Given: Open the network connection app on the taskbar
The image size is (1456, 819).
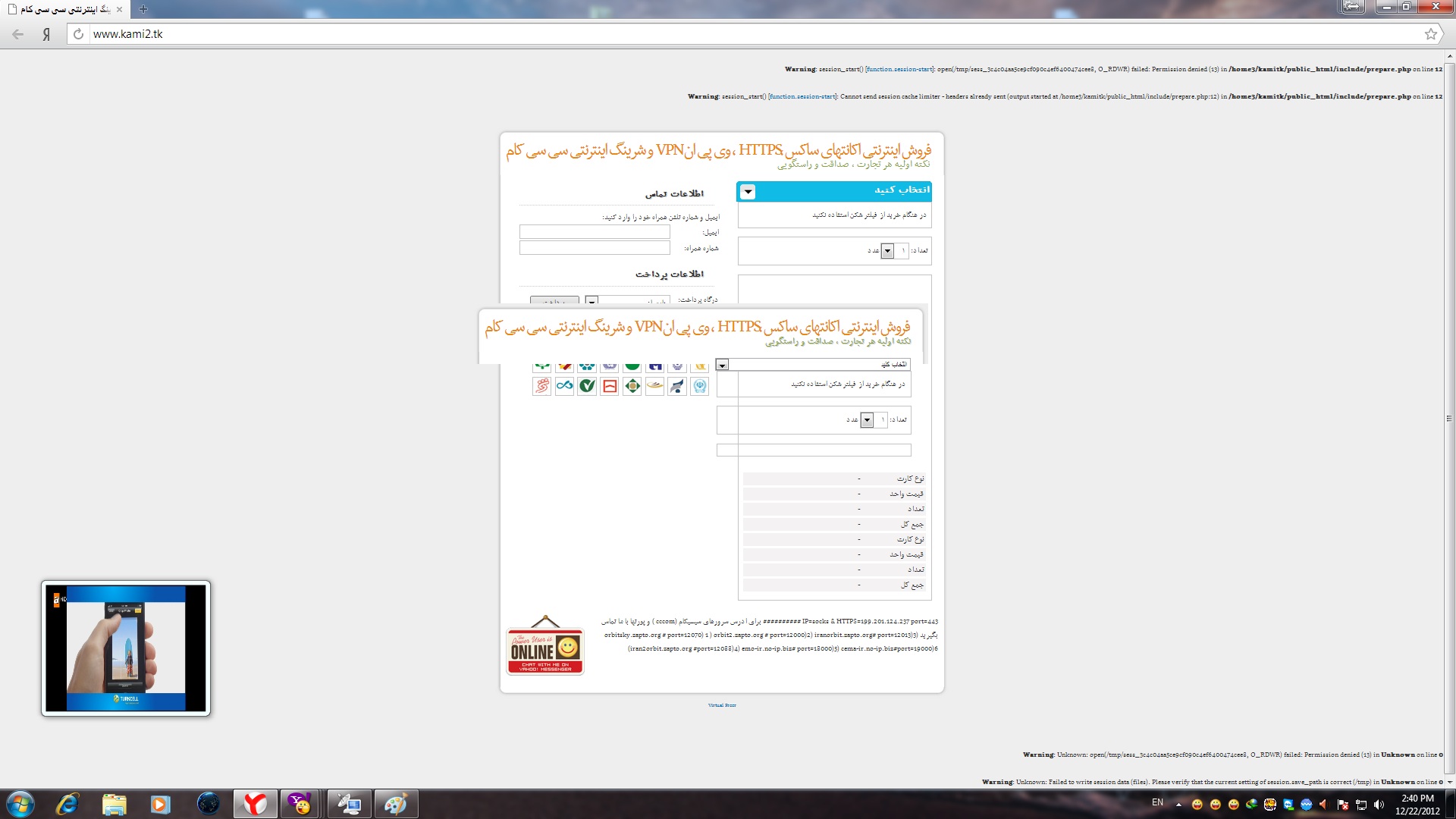Looking at the screenshot, I should coord(350,804).
